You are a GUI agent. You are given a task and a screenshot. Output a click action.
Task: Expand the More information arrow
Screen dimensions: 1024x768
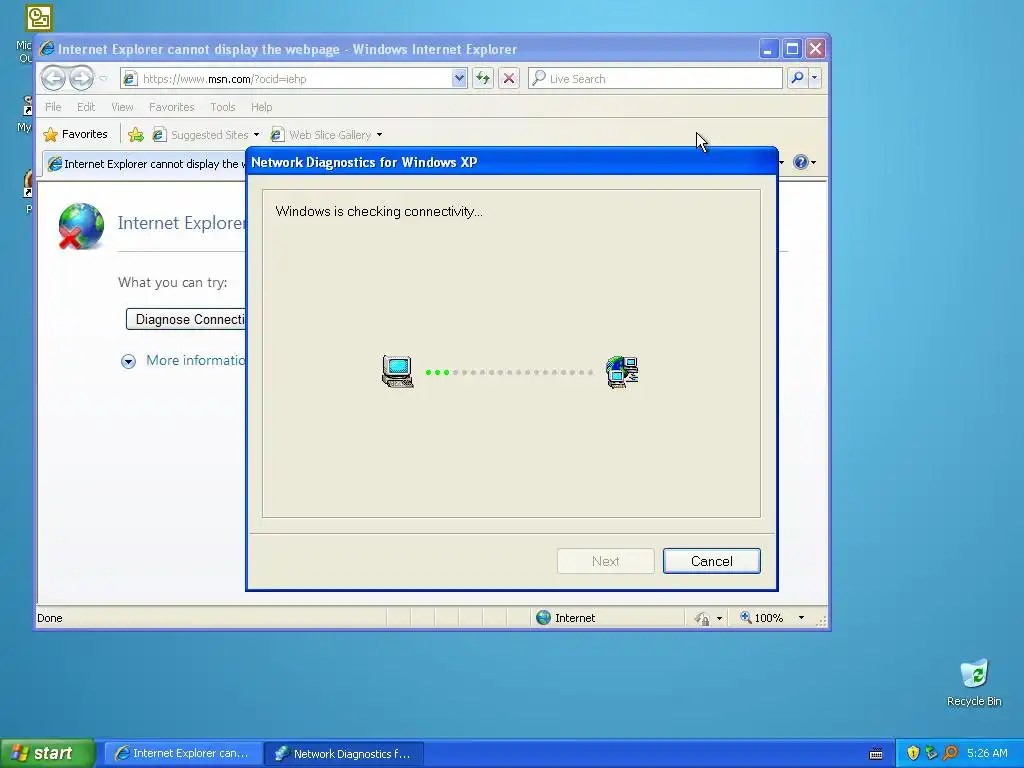point(128,361)
